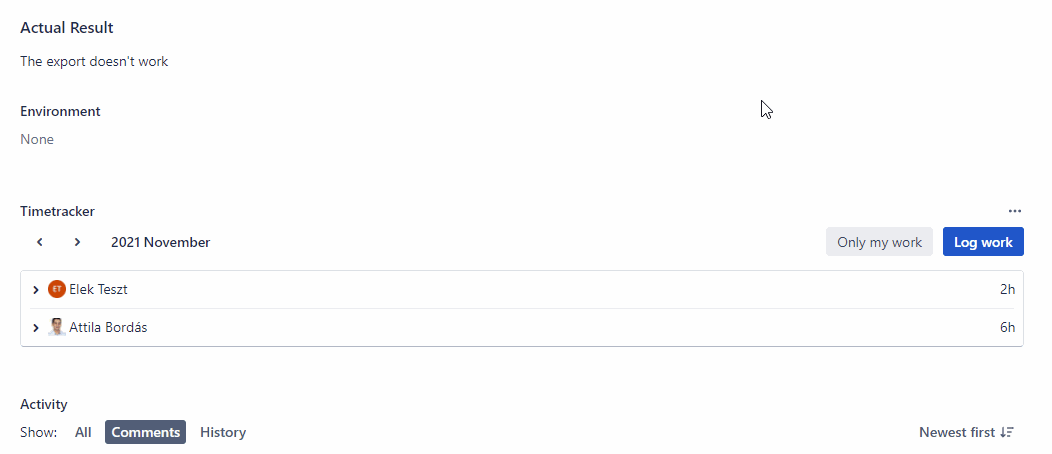1052x454 pixels.
Task: Click Elek Teszt's orange ET avatar
Action: pyautogui.click(x=57, y=290)
